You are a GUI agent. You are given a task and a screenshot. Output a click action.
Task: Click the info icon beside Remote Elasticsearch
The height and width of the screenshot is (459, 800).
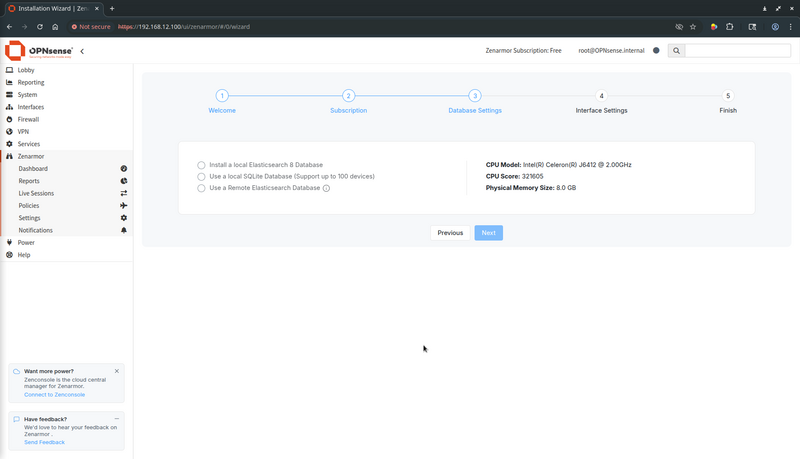[326, 188]
